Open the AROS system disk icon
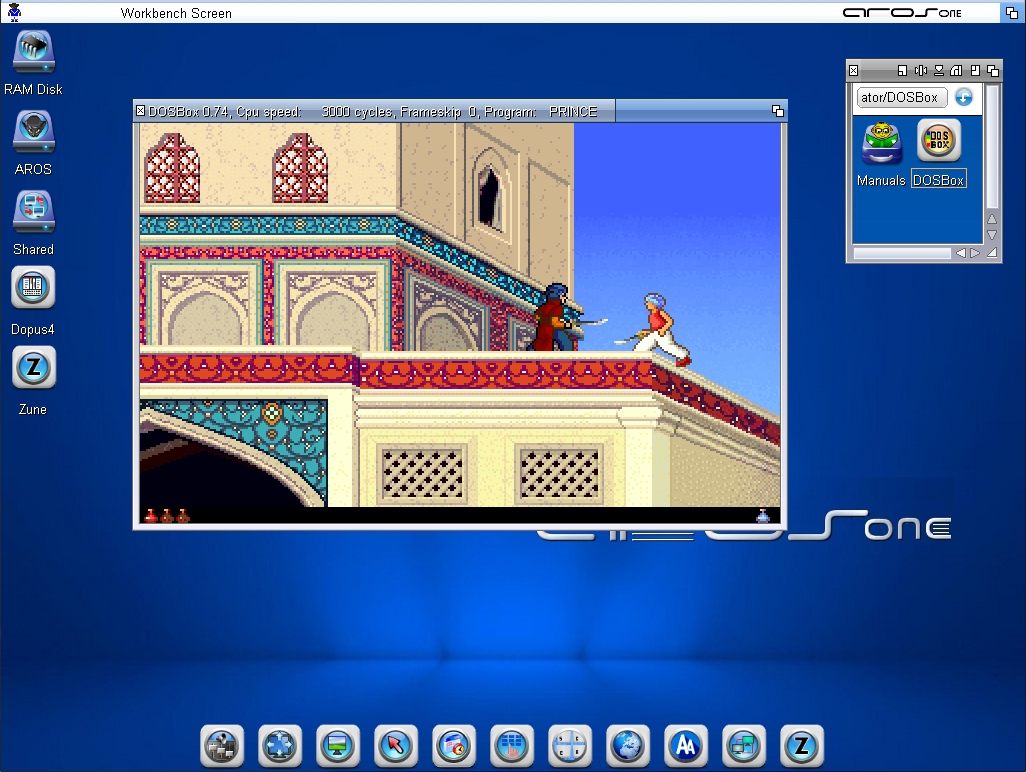1026x772 pixels. point(33,131)
